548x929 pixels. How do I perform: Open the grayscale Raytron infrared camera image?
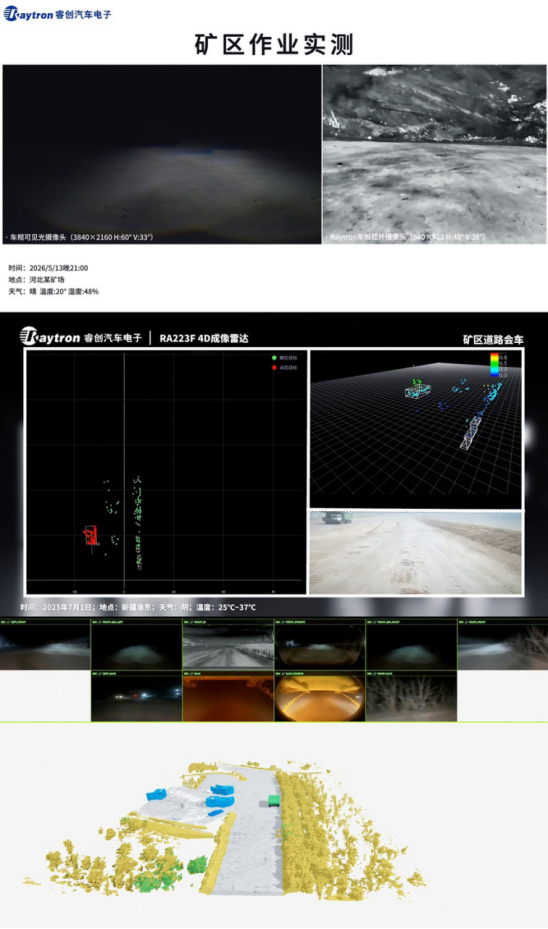point(434,155)
